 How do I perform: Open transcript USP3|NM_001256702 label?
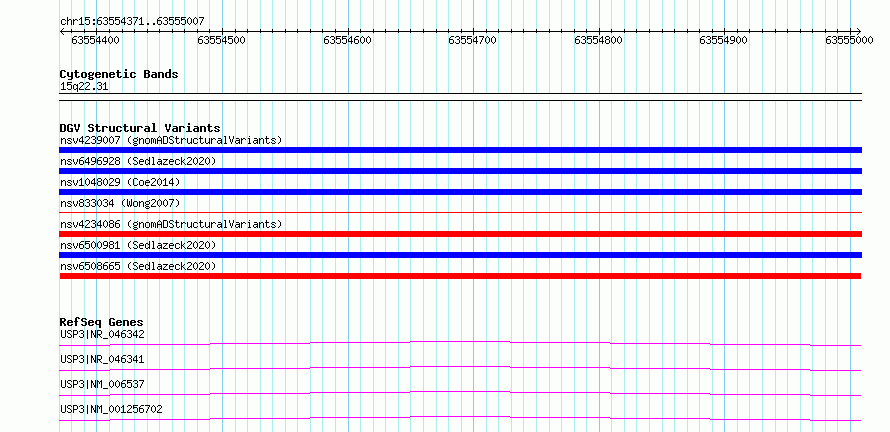111,409
